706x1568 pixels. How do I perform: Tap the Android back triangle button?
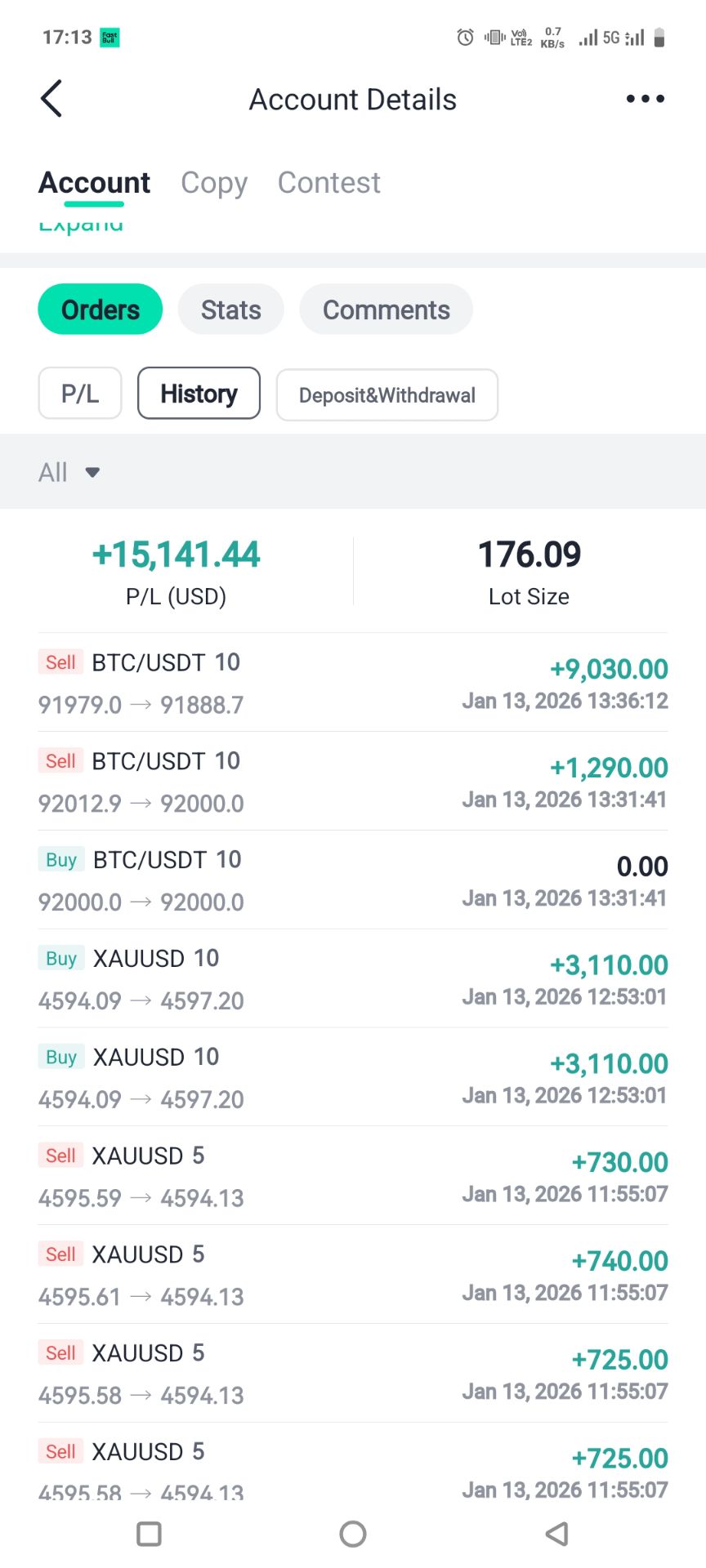point(556,1534)
